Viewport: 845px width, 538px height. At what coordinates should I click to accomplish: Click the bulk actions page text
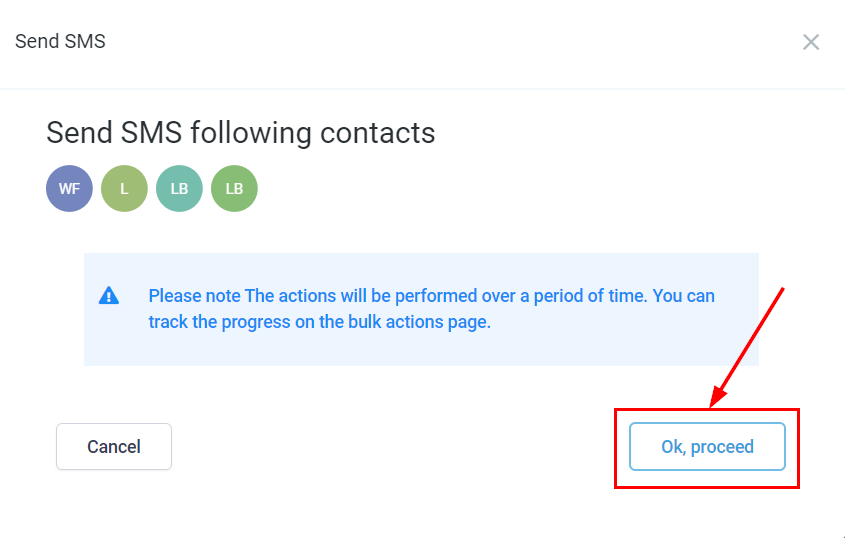pos(425,323)
